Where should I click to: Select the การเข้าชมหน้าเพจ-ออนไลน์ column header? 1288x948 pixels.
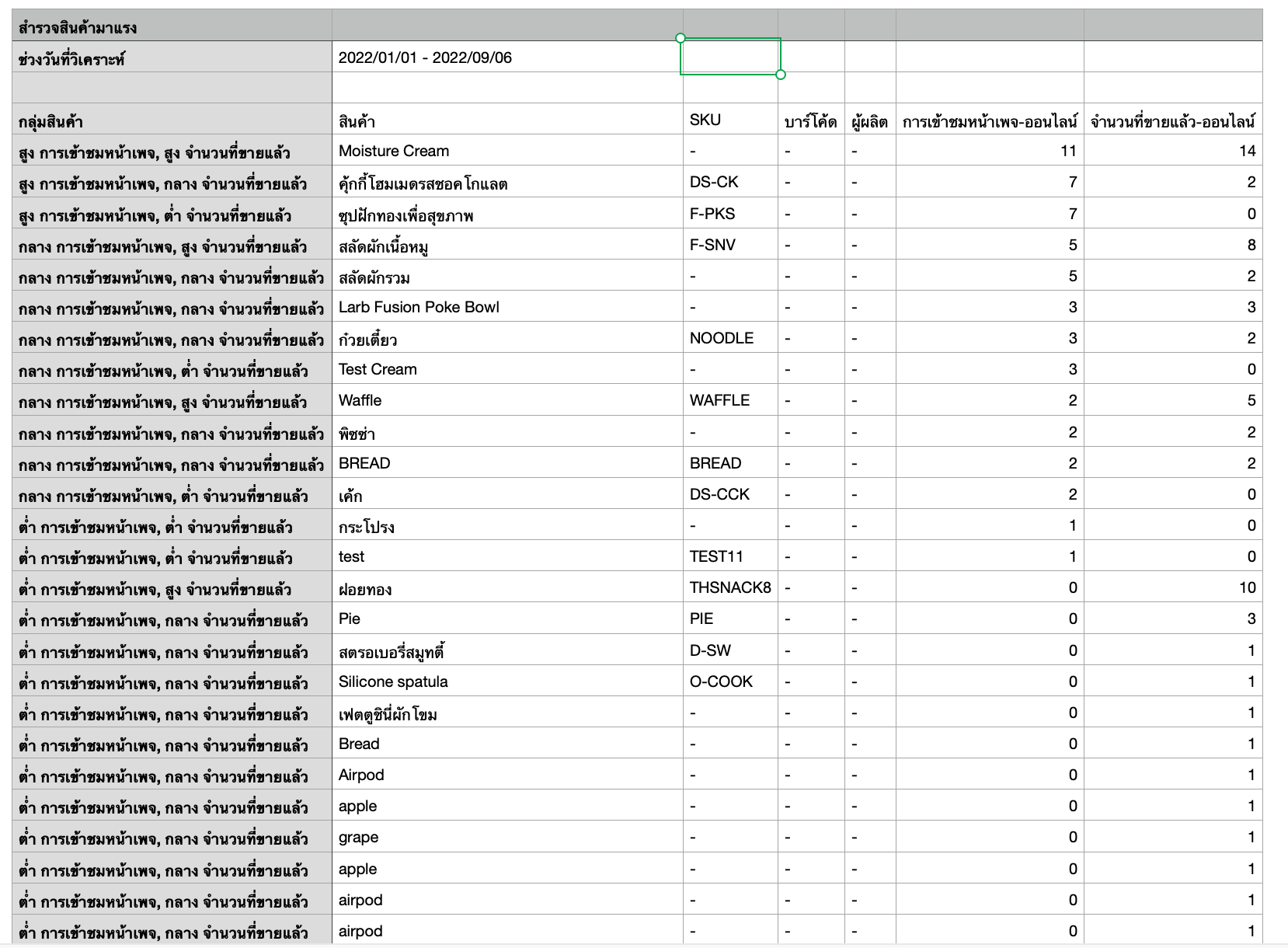pos(990,120)
